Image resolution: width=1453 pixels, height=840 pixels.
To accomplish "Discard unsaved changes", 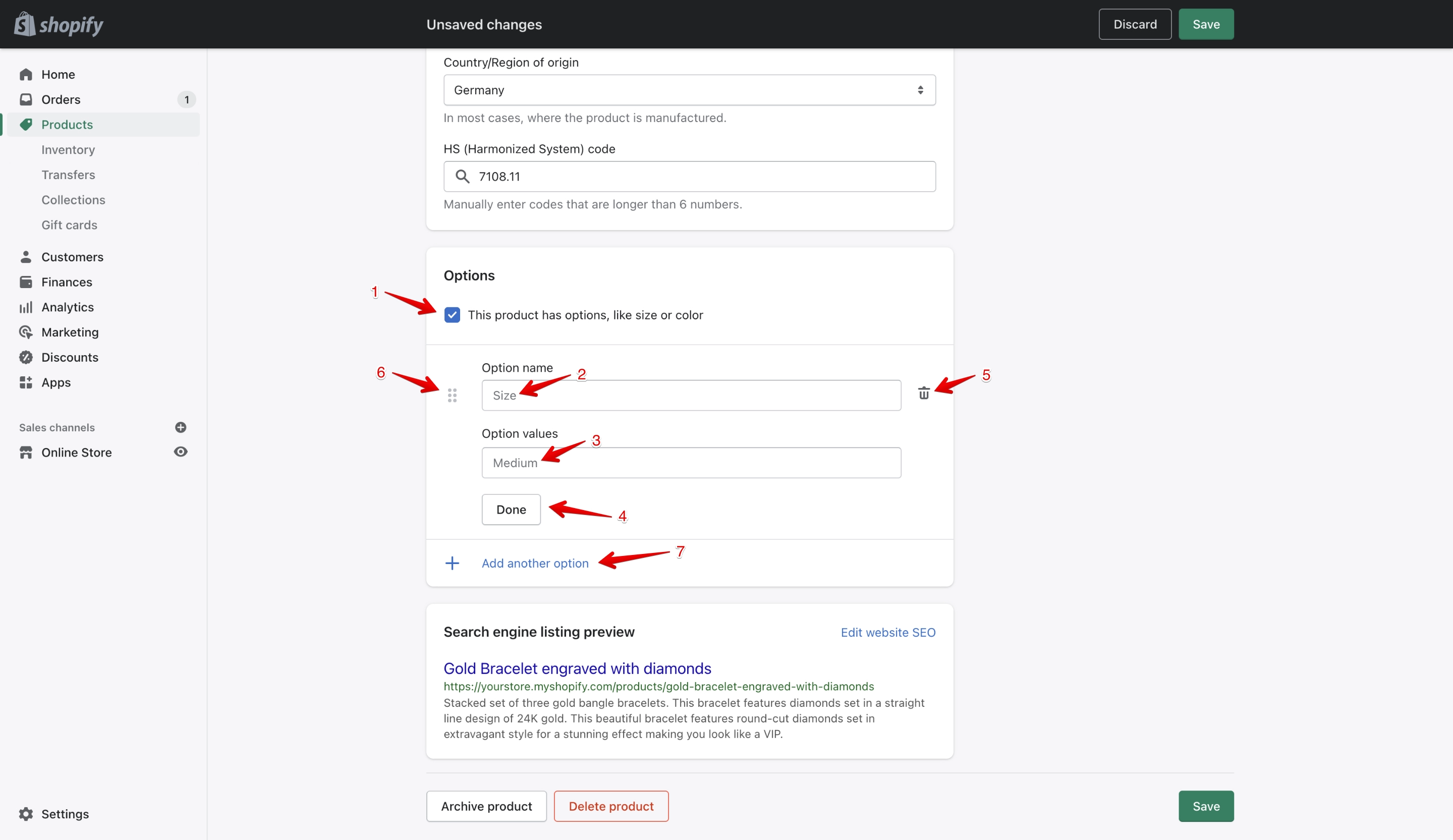I will pyautogui.click(x=1135, y=24).
